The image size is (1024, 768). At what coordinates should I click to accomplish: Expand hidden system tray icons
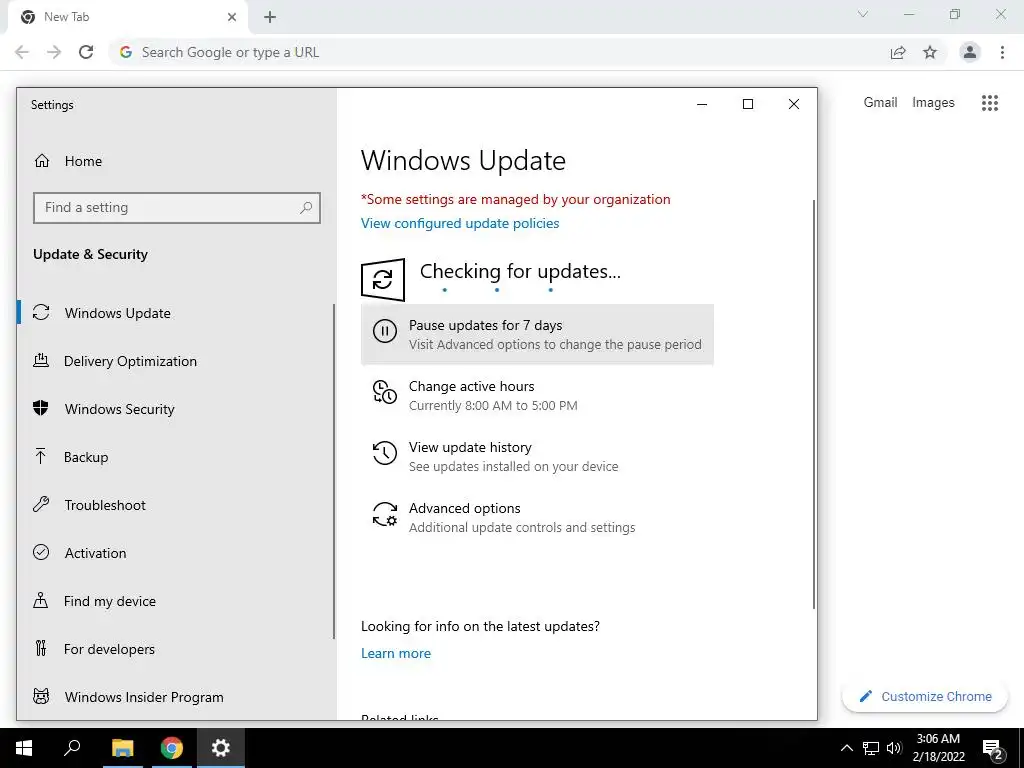click(846, 748)
